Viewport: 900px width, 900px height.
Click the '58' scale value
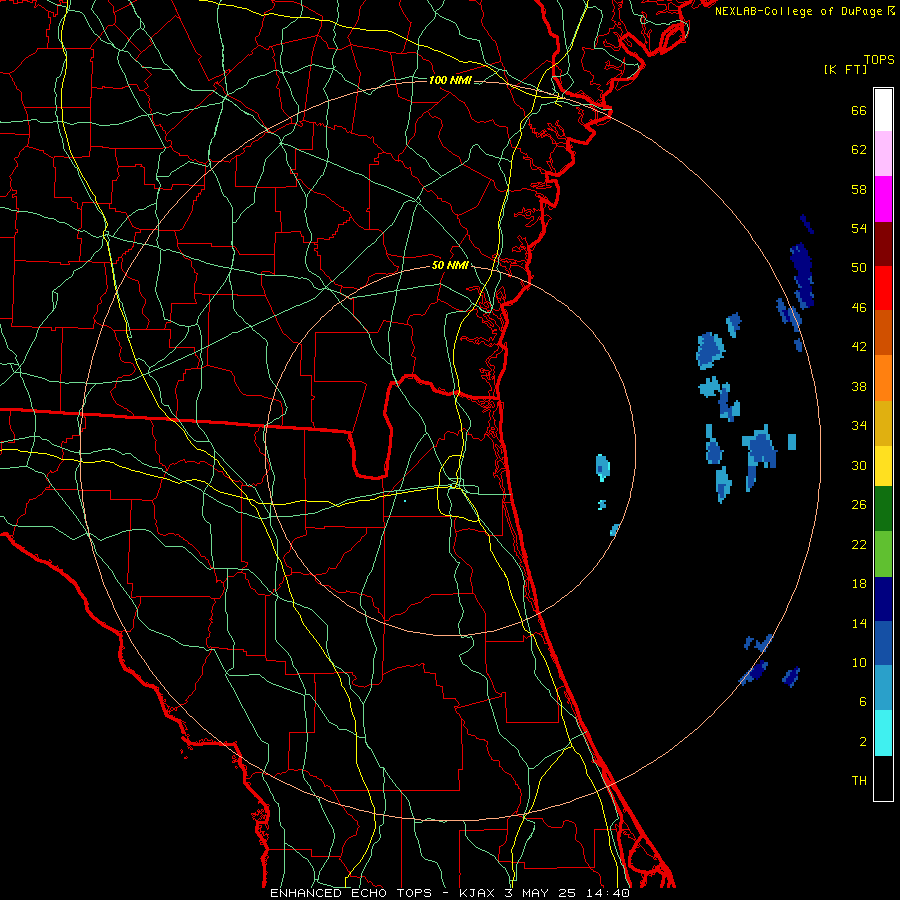[x=859, y=189]
